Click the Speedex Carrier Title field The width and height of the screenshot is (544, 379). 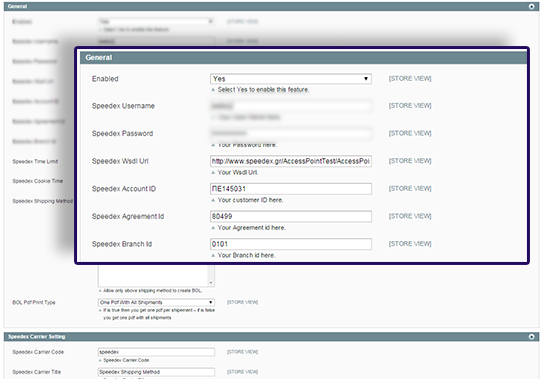(156, 372)
